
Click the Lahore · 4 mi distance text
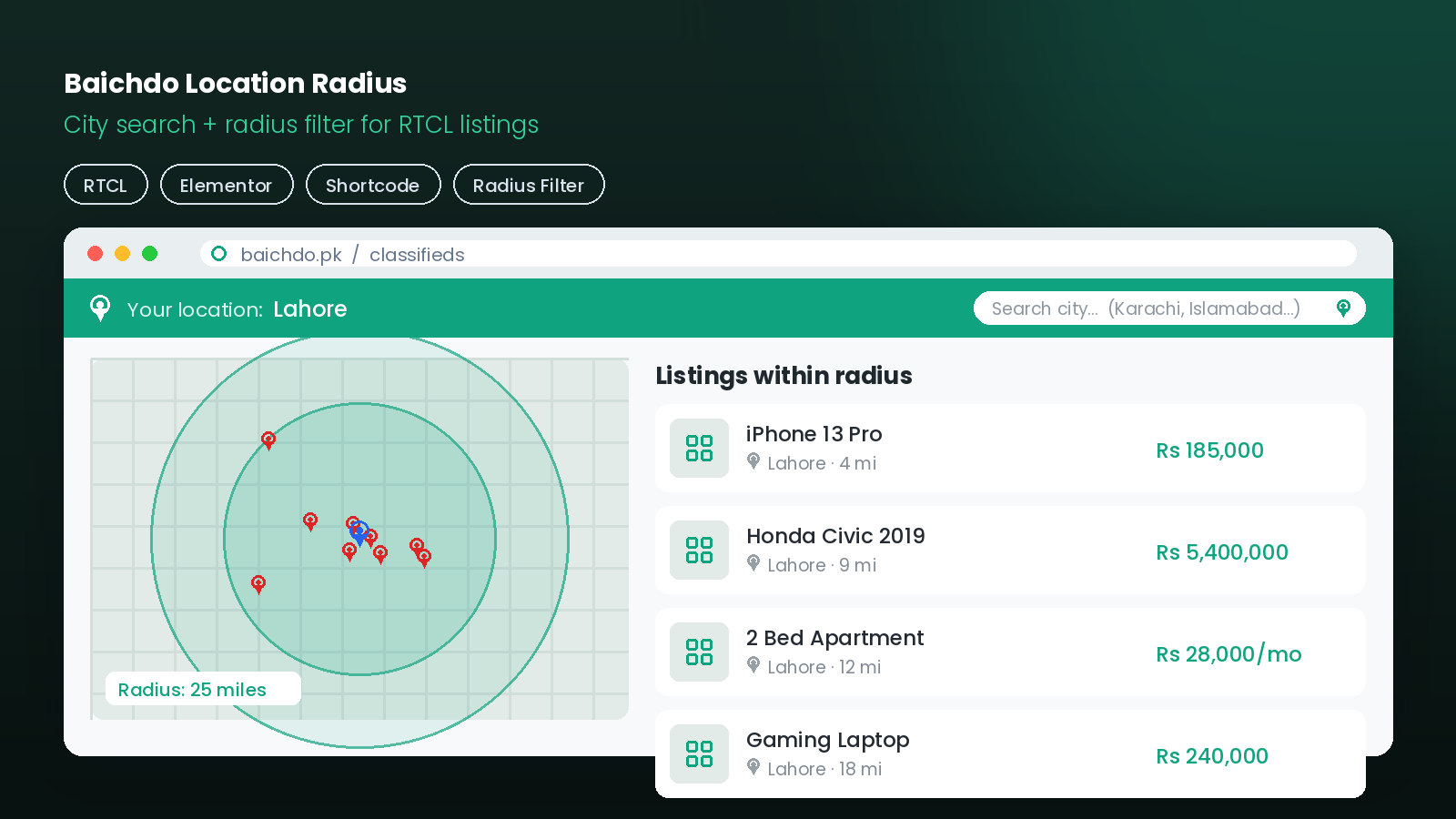point(822,463)
